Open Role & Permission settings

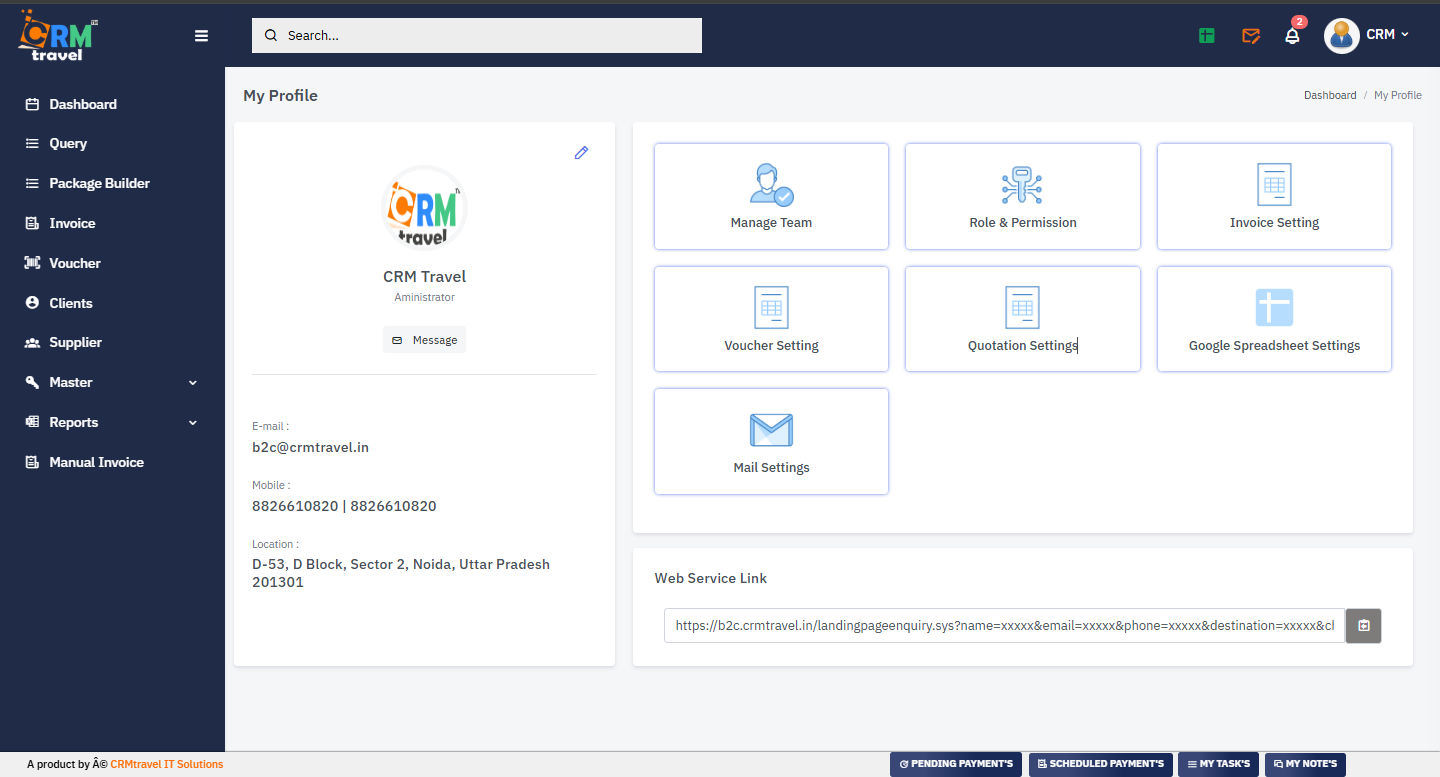tap(1022, 196)
